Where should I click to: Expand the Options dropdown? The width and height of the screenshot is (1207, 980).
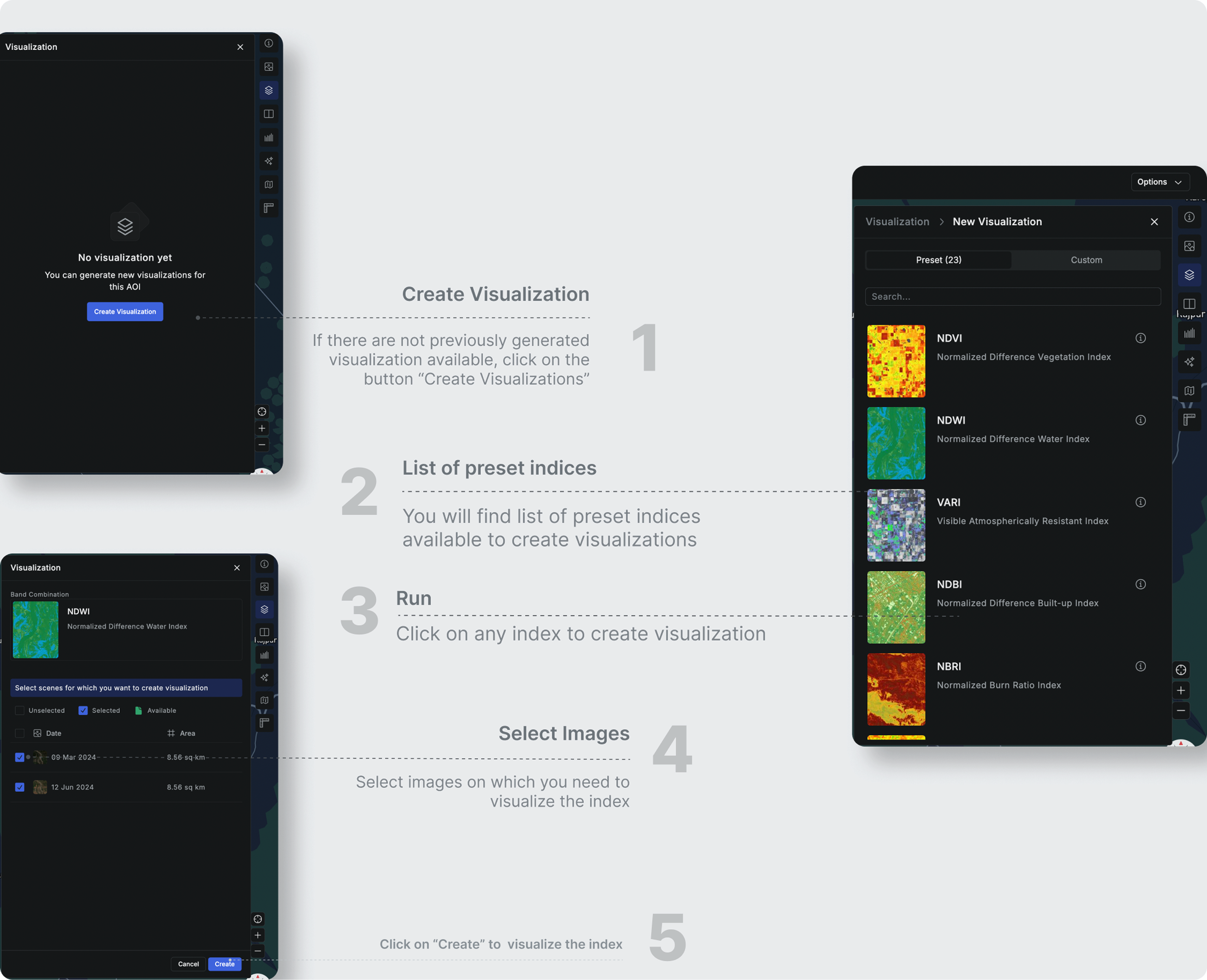1159,182
